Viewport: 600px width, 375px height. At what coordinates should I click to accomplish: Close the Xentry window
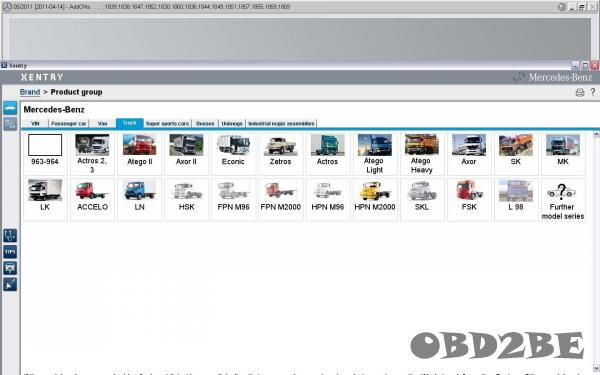click(x=595, y=65)
